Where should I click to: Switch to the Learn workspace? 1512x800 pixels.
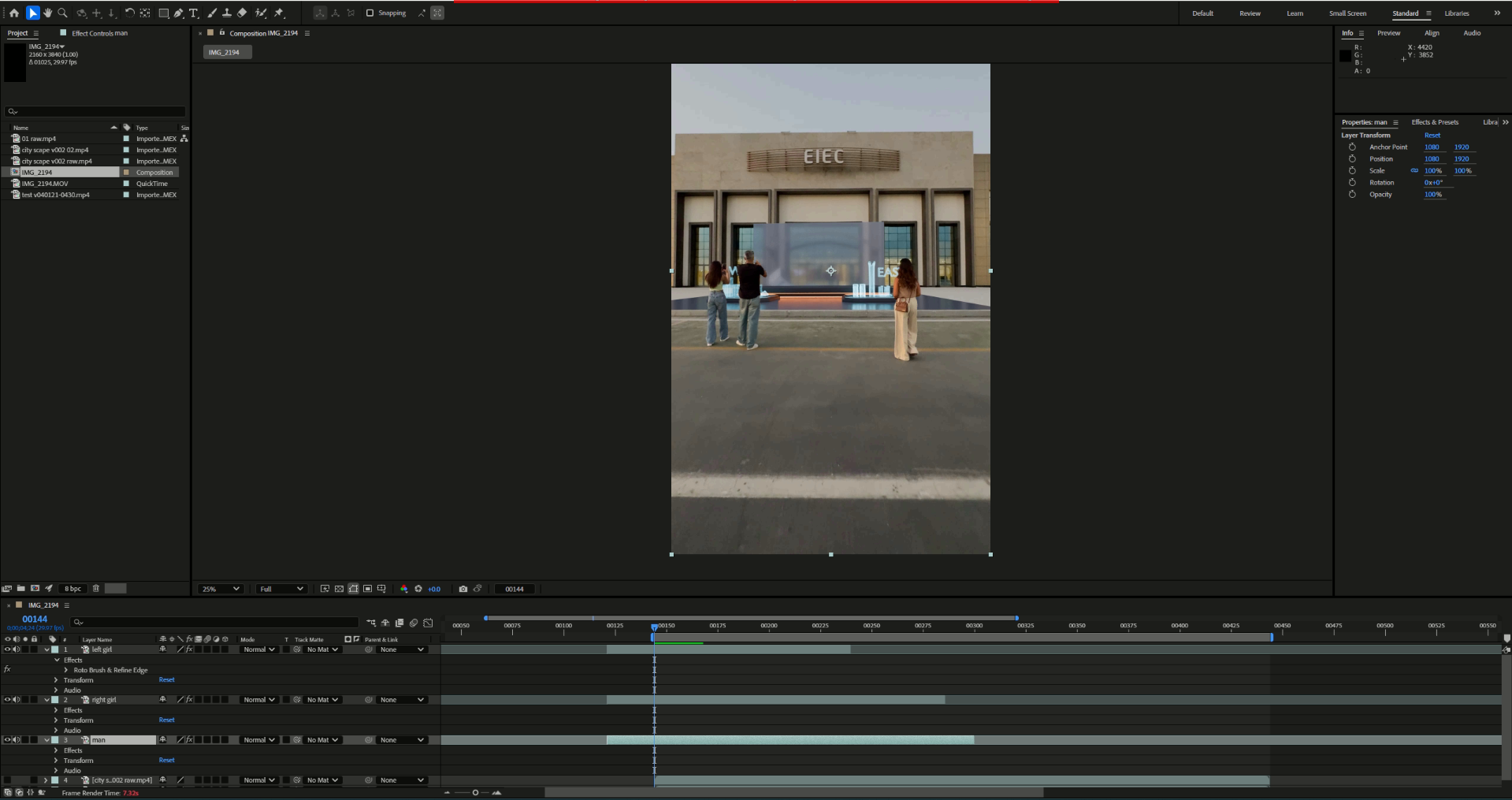coord(1295,13)
